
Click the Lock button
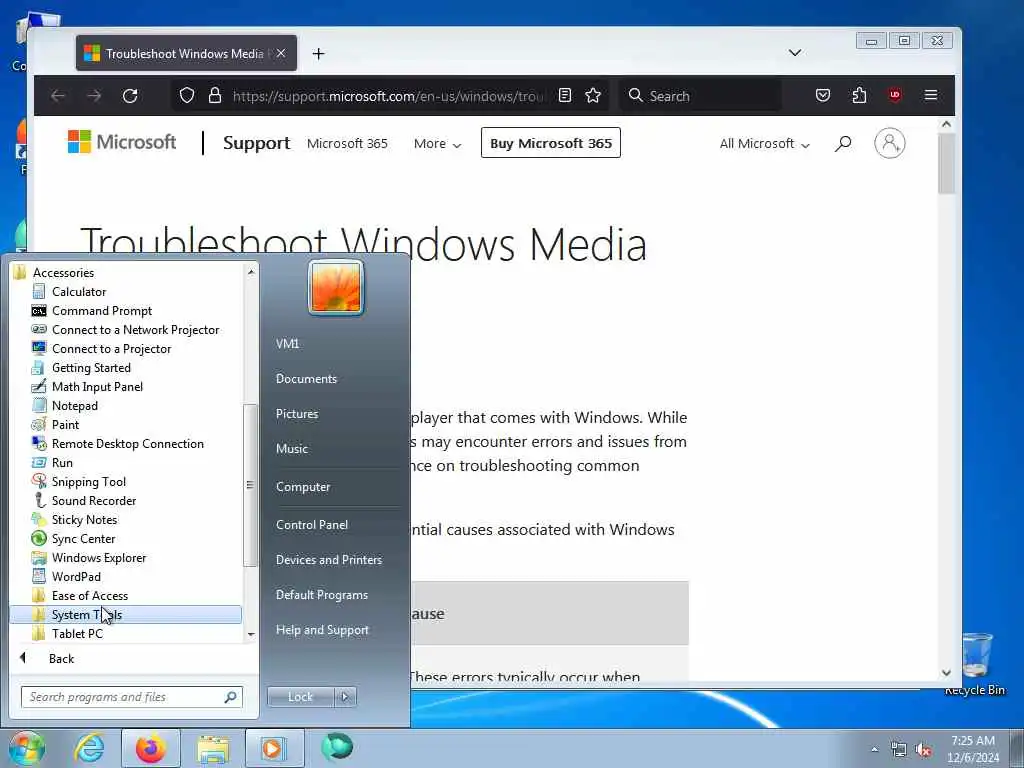pos(300,697)
